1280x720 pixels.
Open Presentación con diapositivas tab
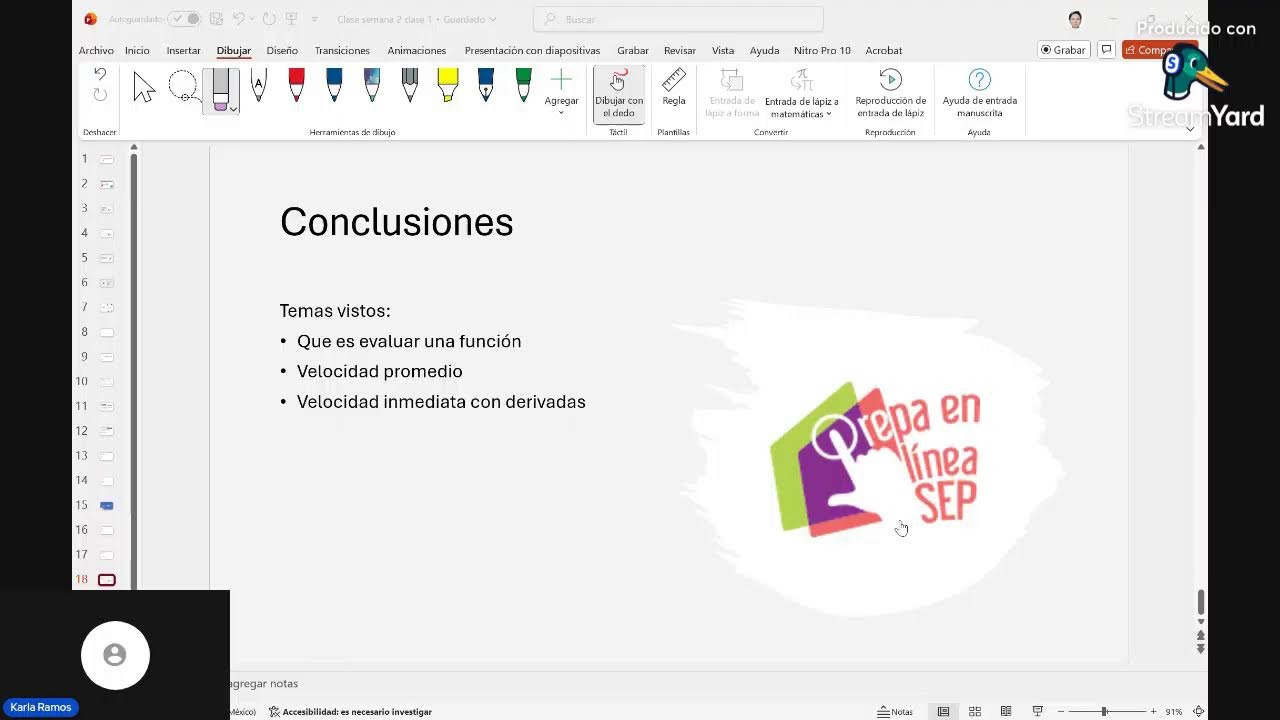point(532,50)
